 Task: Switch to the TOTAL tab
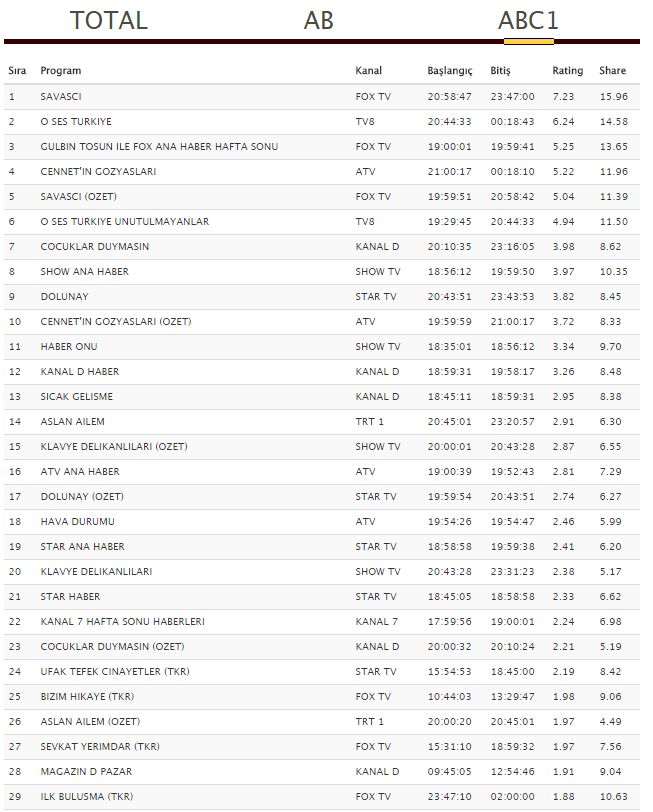tap(108, 20)
